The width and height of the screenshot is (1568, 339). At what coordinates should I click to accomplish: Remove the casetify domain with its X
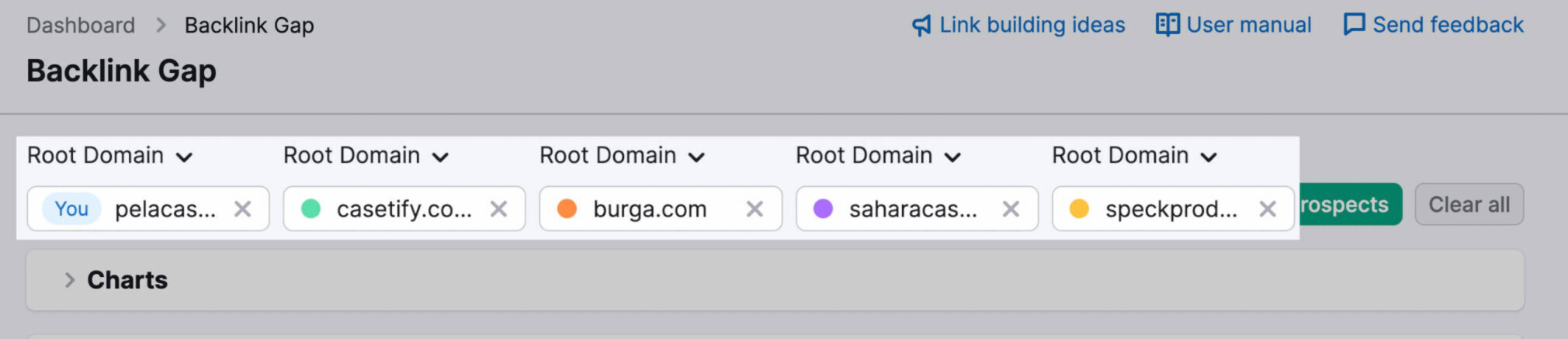coord(499,209)
